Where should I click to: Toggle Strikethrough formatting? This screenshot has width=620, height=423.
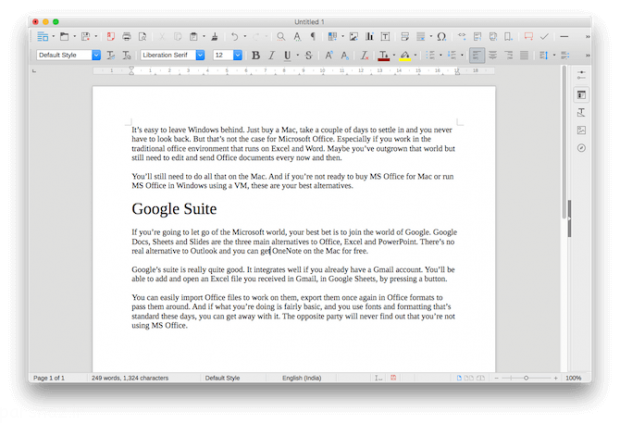308,55
